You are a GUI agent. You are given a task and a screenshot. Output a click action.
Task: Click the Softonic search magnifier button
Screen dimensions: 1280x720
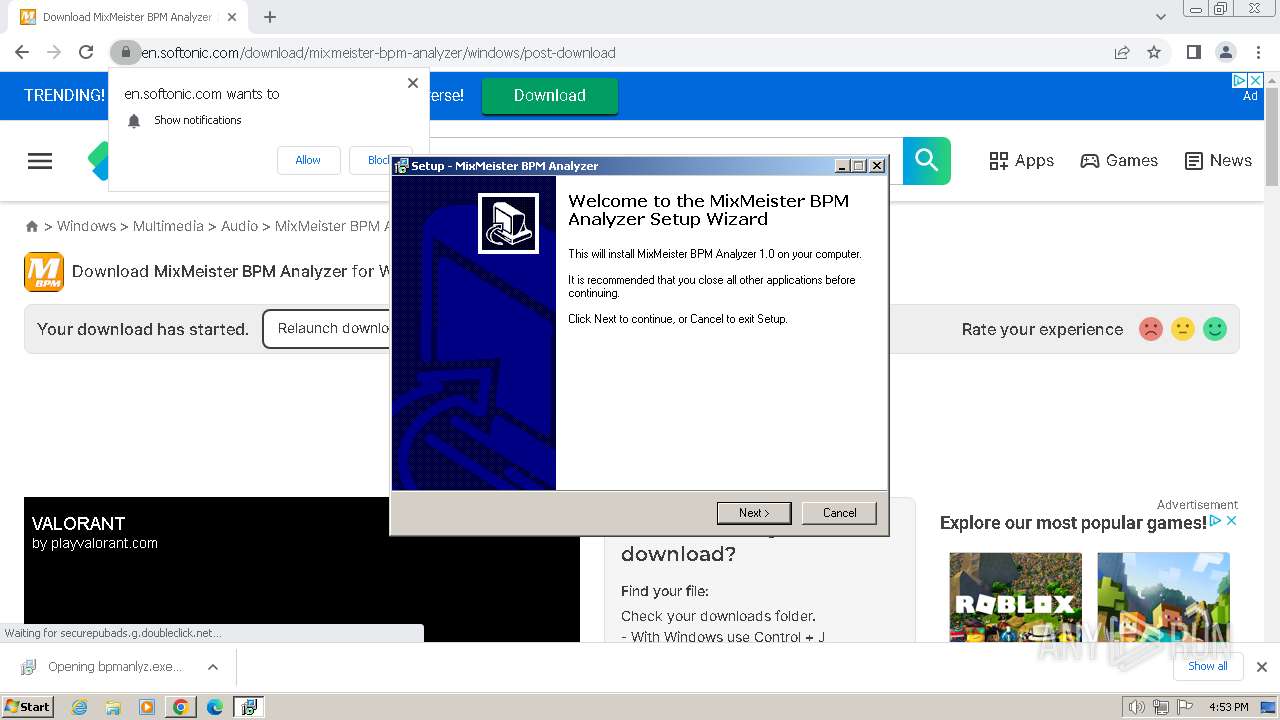point(927,160)
